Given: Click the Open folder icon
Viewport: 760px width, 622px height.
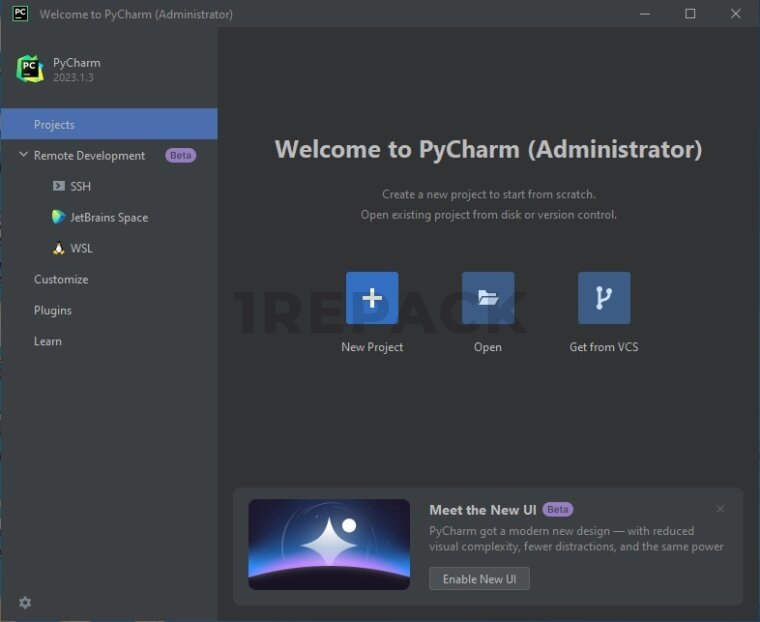Looking at the screenshot, I should pyautogui.click(x=488, y=298).
